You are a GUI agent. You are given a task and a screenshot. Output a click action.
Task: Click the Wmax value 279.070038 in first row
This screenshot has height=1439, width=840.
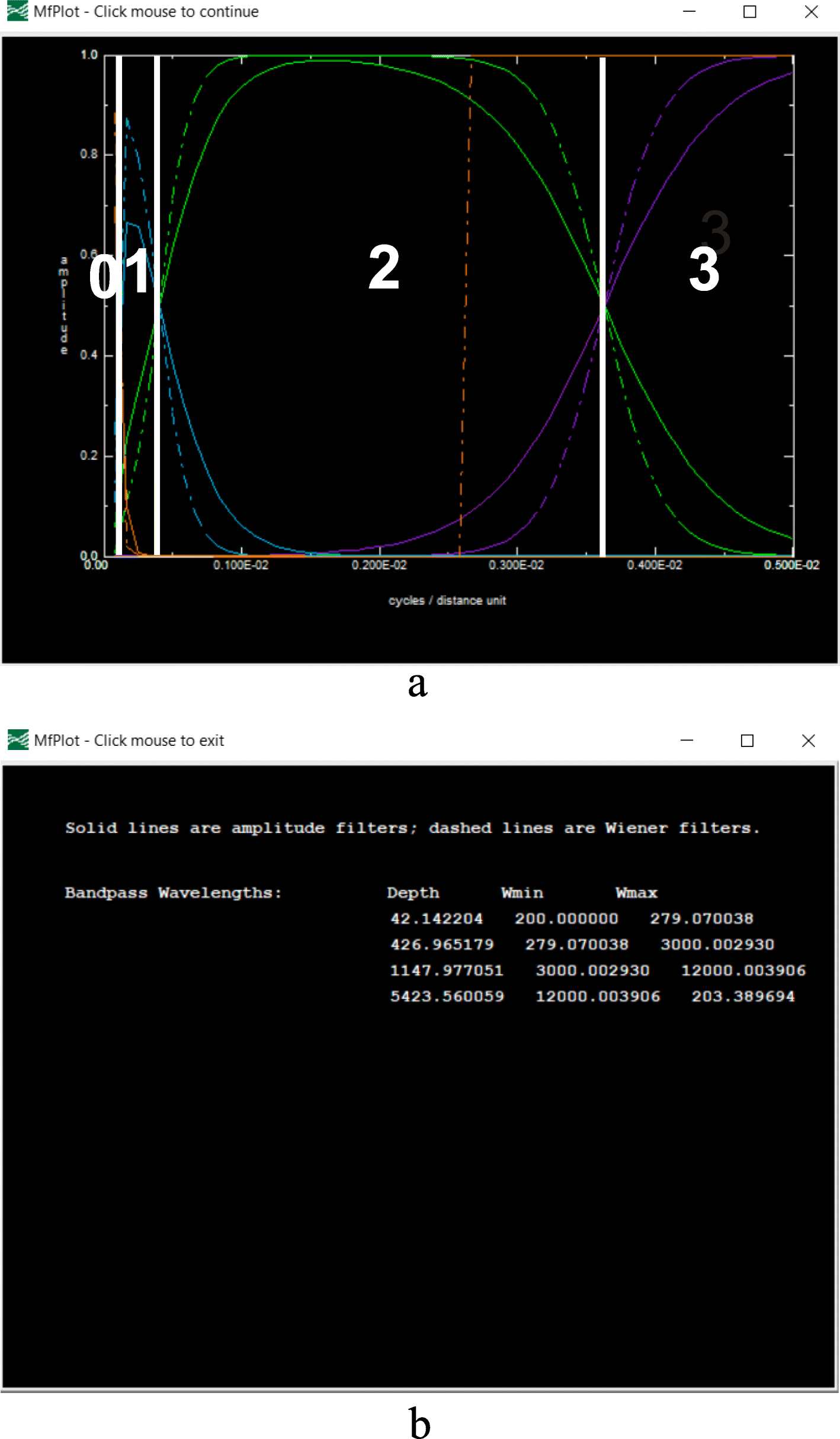[x=701, y=919]
